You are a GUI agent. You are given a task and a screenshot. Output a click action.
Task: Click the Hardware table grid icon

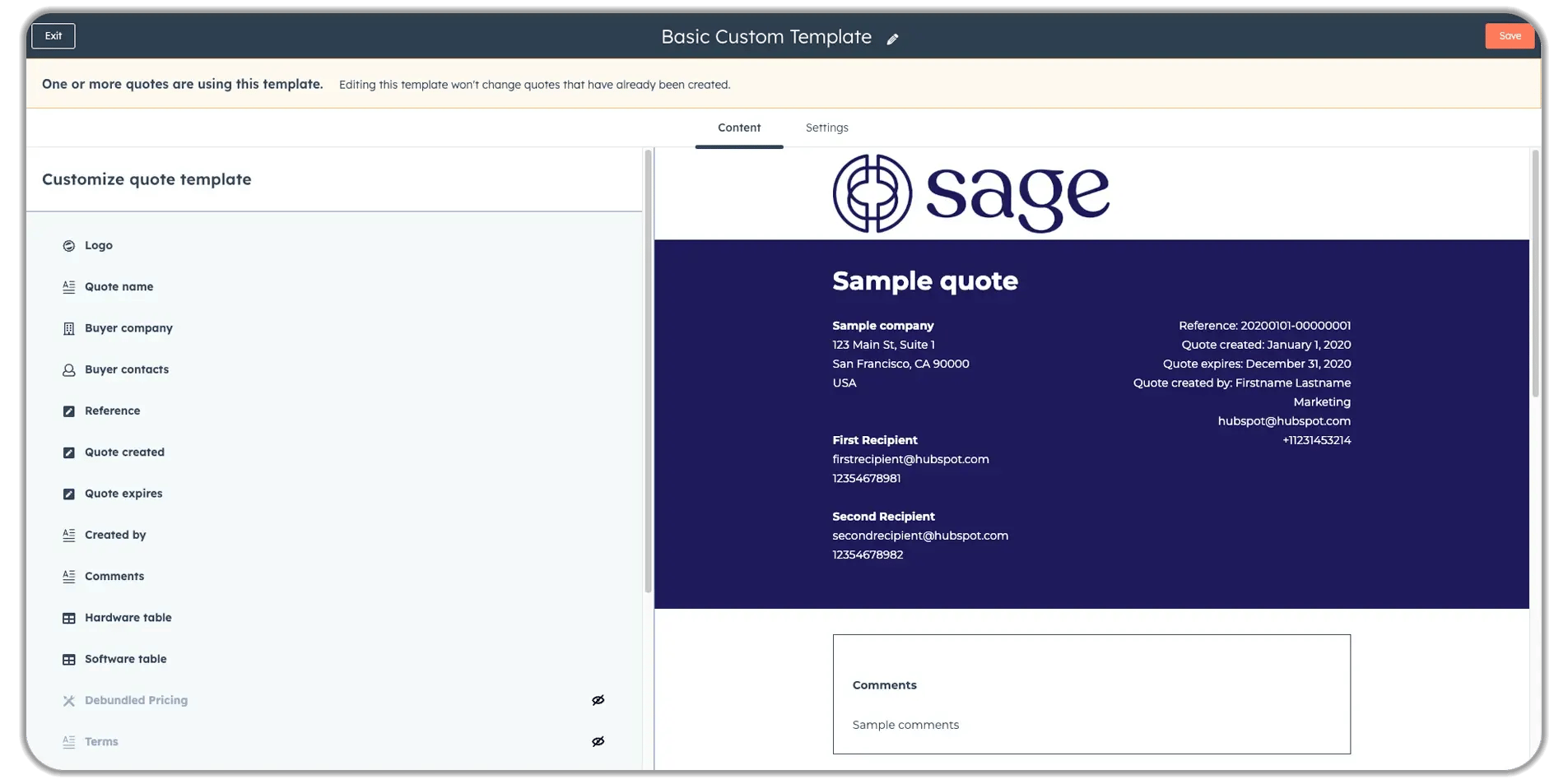click(x=69, y=618)
